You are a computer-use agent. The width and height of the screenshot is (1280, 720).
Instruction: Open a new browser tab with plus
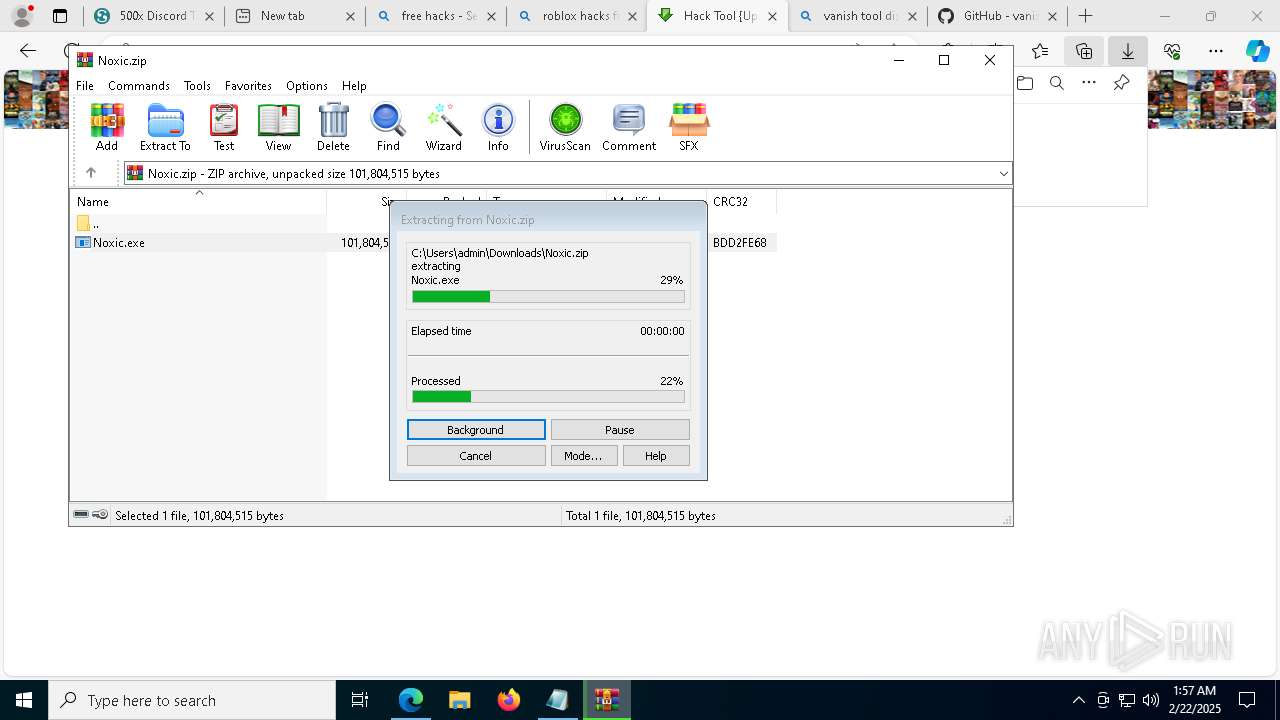point(1086,16)
